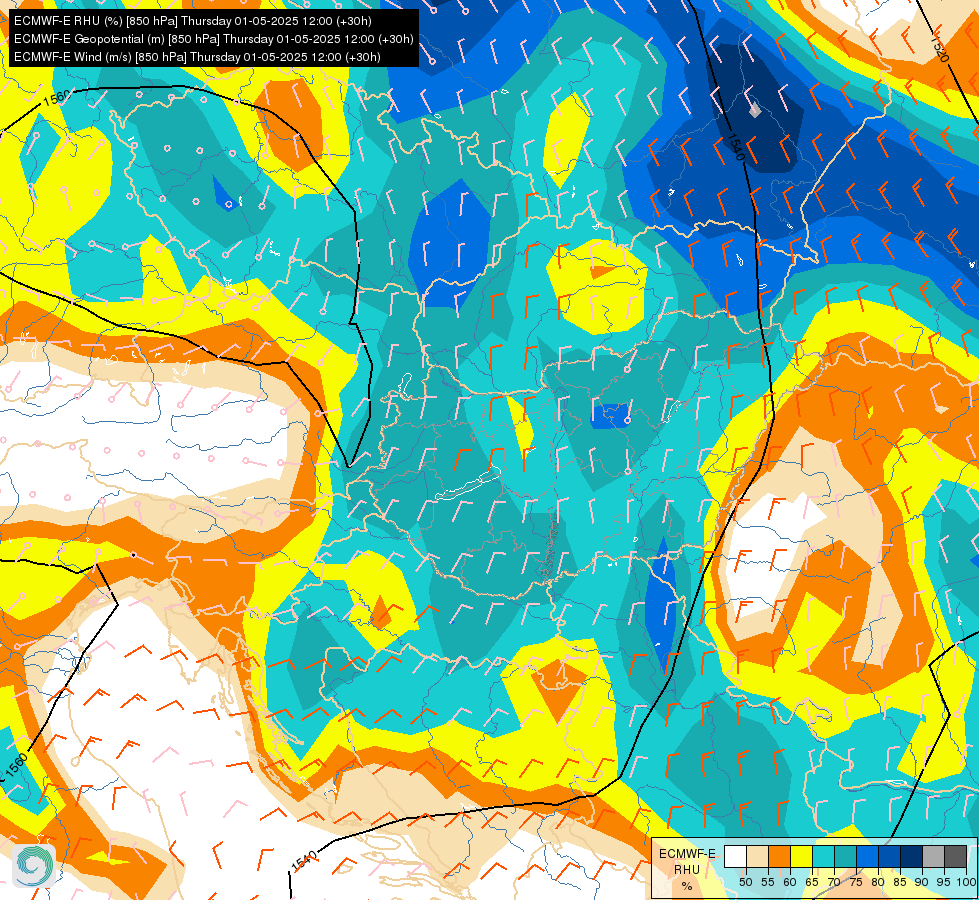Viewport: 979px width, 900px height.
Task: Pick the teal legend swatch
Action: (845, 856)
